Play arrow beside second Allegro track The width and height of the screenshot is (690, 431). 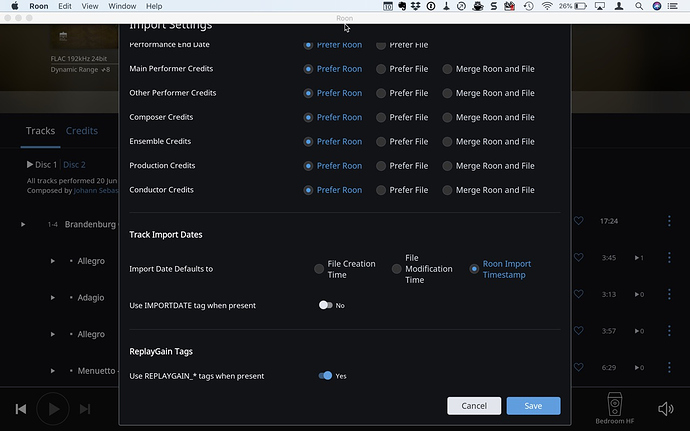coord(52,334)
